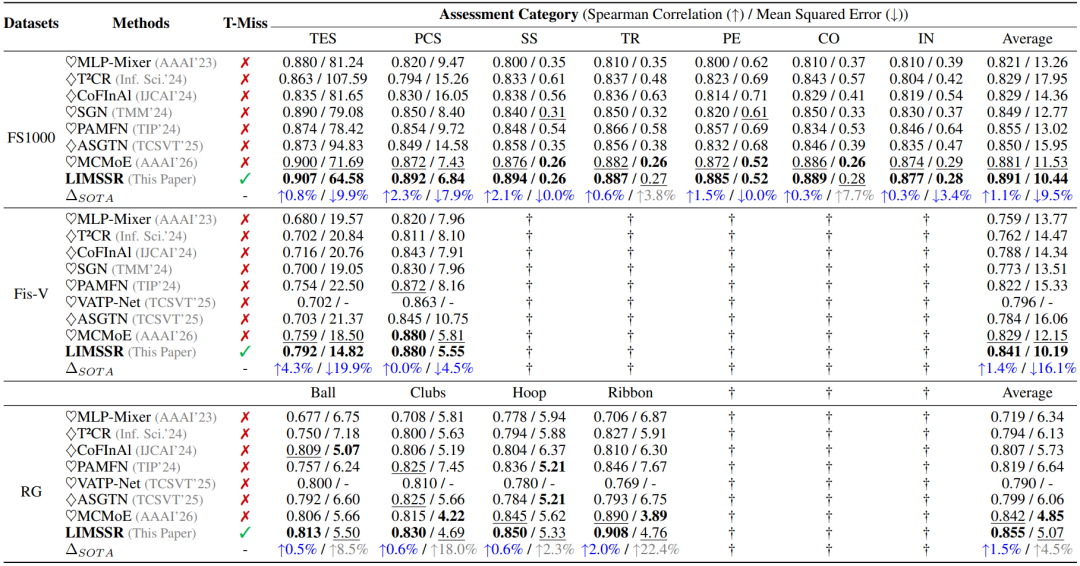This screenshot has width=1080, height=566.
Task: Select the "FS1000" dataset label
Action: pos(32,138)
